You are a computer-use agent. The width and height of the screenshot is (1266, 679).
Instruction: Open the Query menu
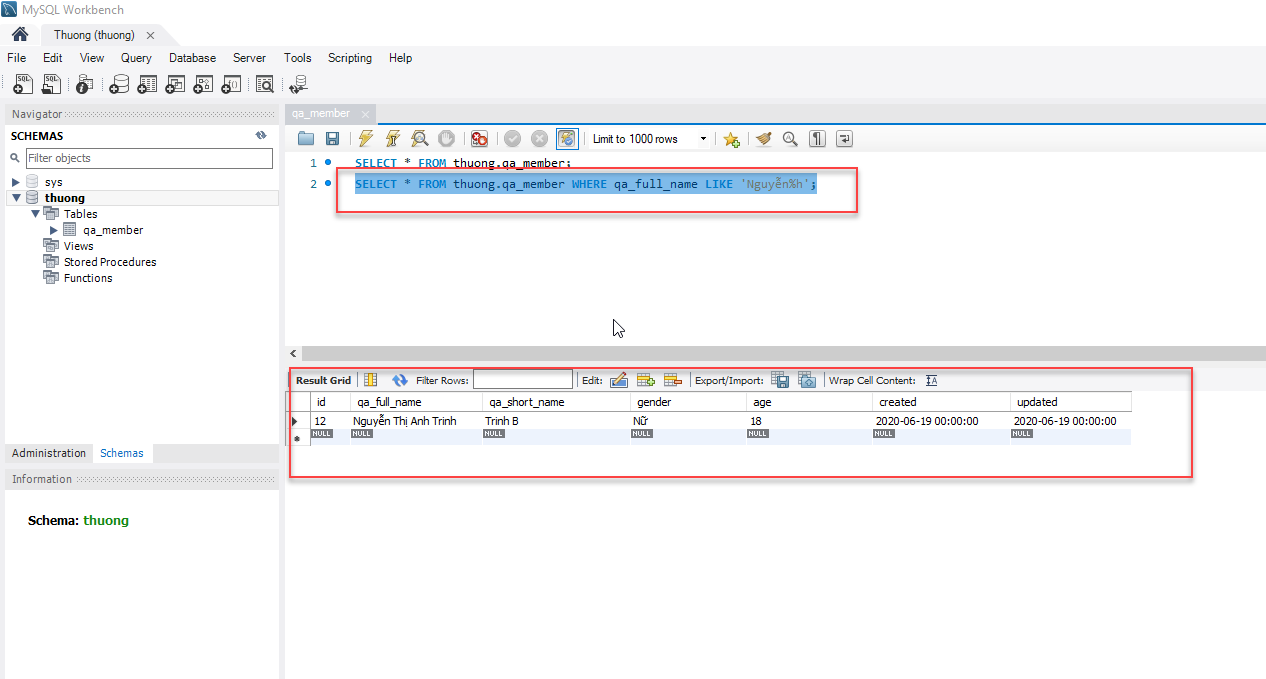pyautogui.click(x=136, y=58)
